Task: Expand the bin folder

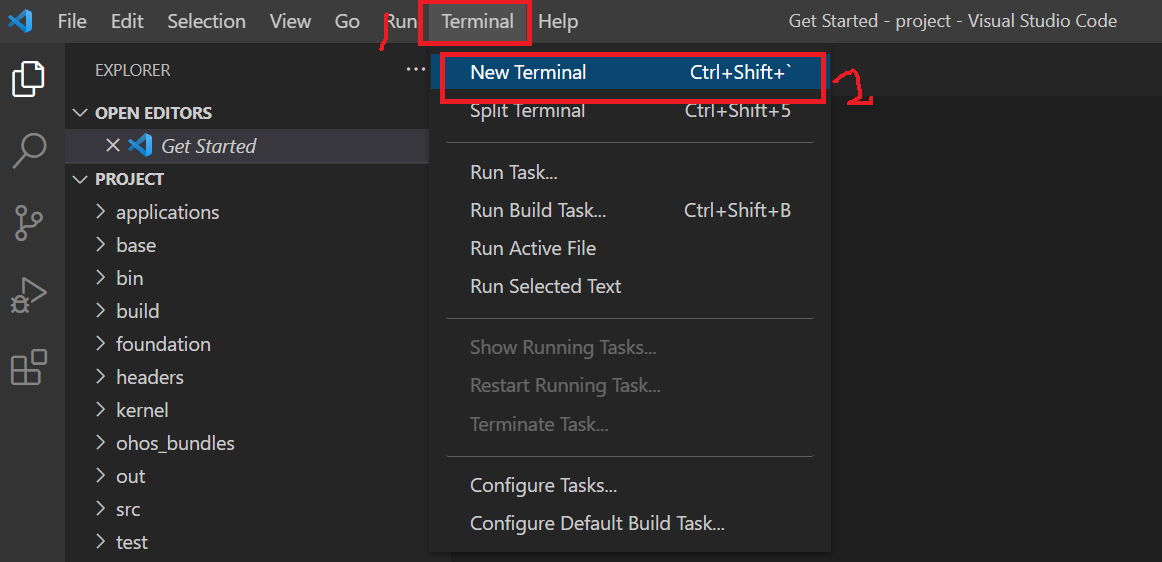Action: (247, 278)
